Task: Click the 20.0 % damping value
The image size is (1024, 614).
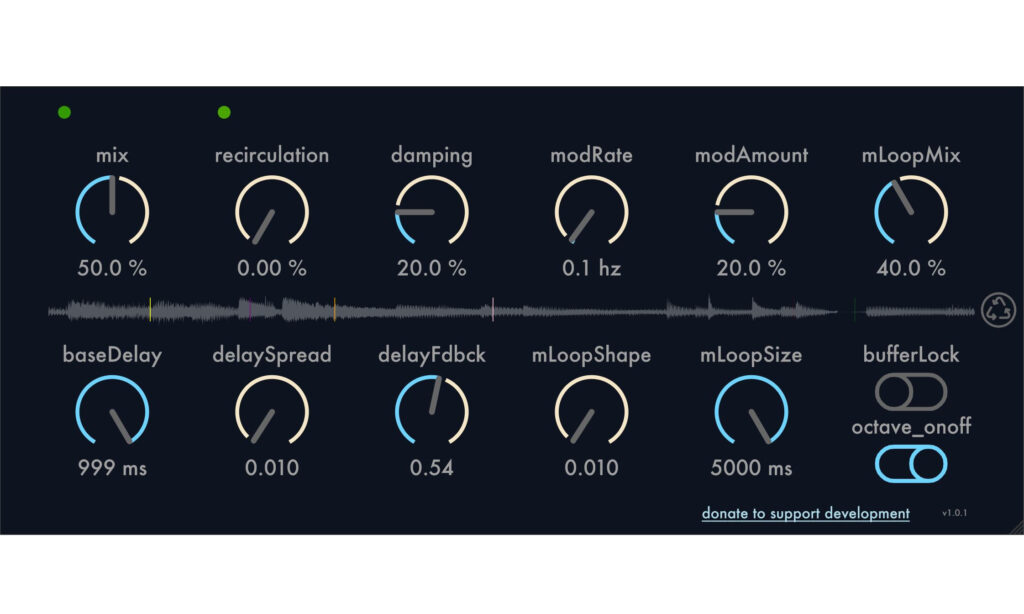Action: point(432,268)
